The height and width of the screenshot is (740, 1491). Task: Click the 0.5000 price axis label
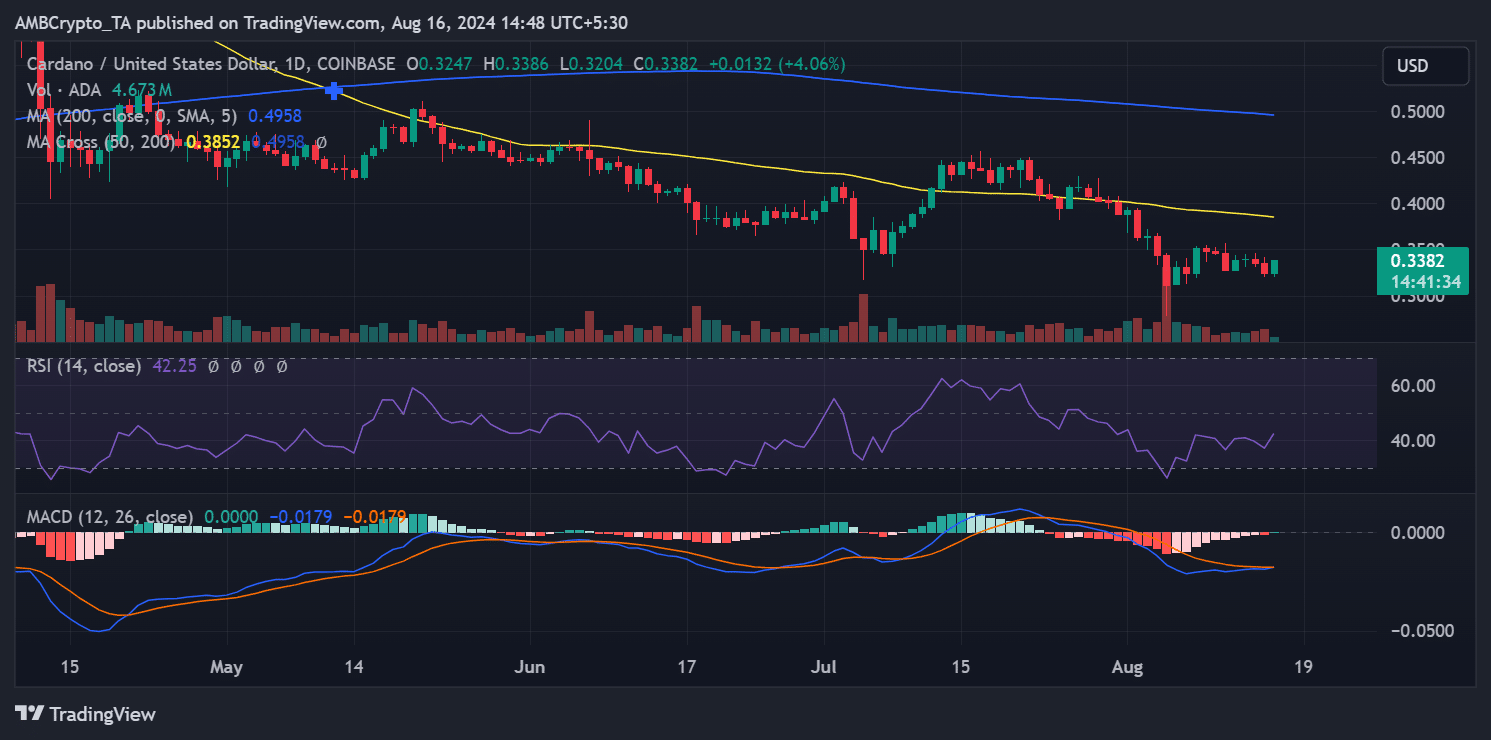(x=1420, y=111)
